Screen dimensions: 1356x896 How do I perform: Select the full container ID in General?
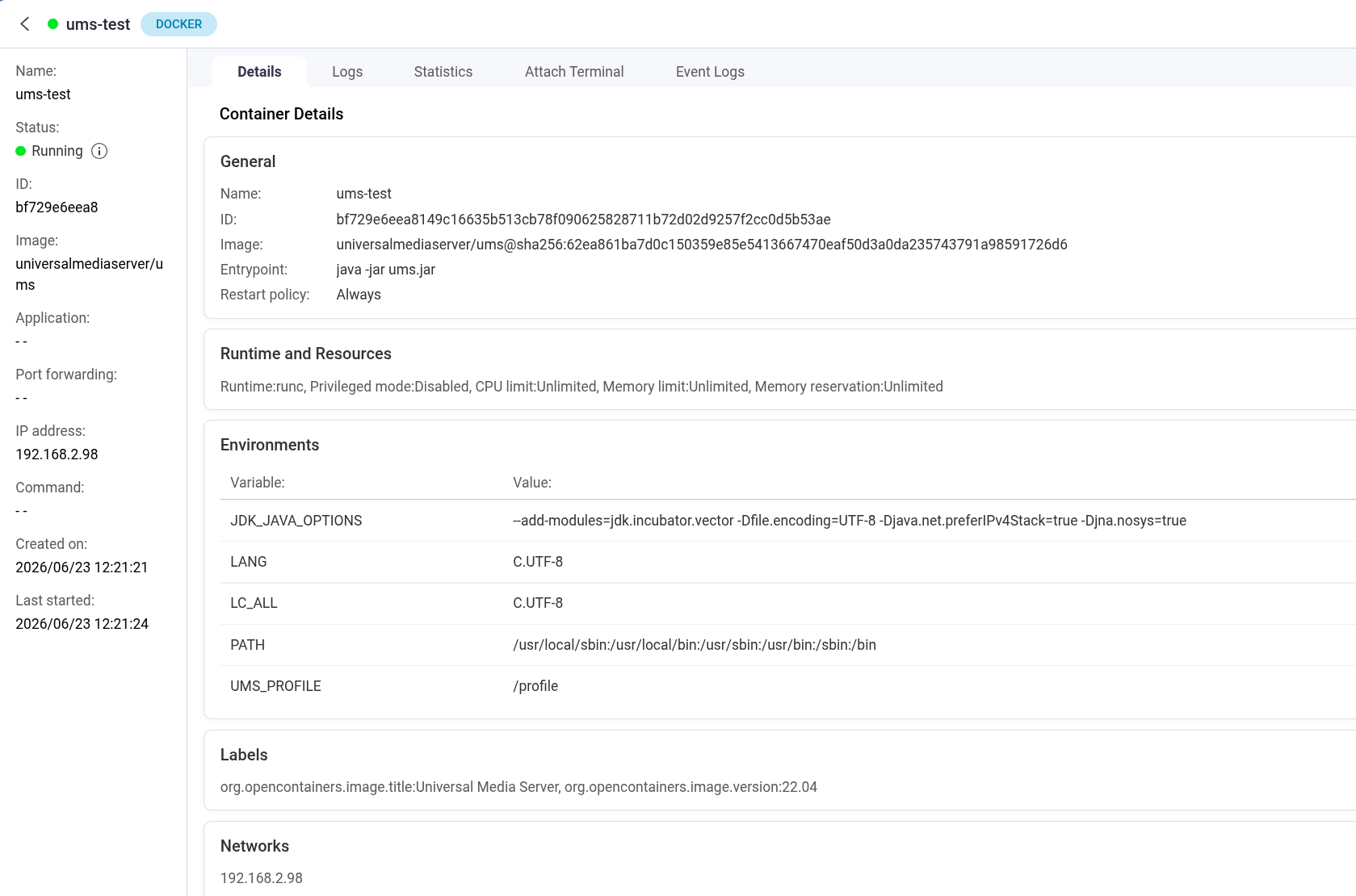pos(583,220)
